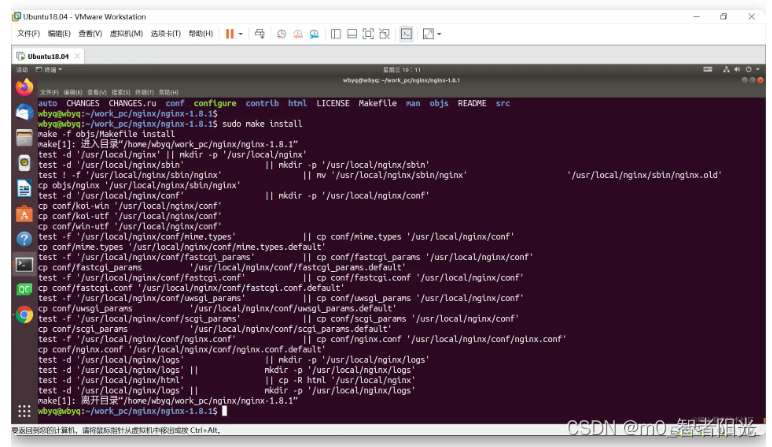Click the 'src' directory in listing
This screenshot has width=772, height=447.
coord(503,103)
